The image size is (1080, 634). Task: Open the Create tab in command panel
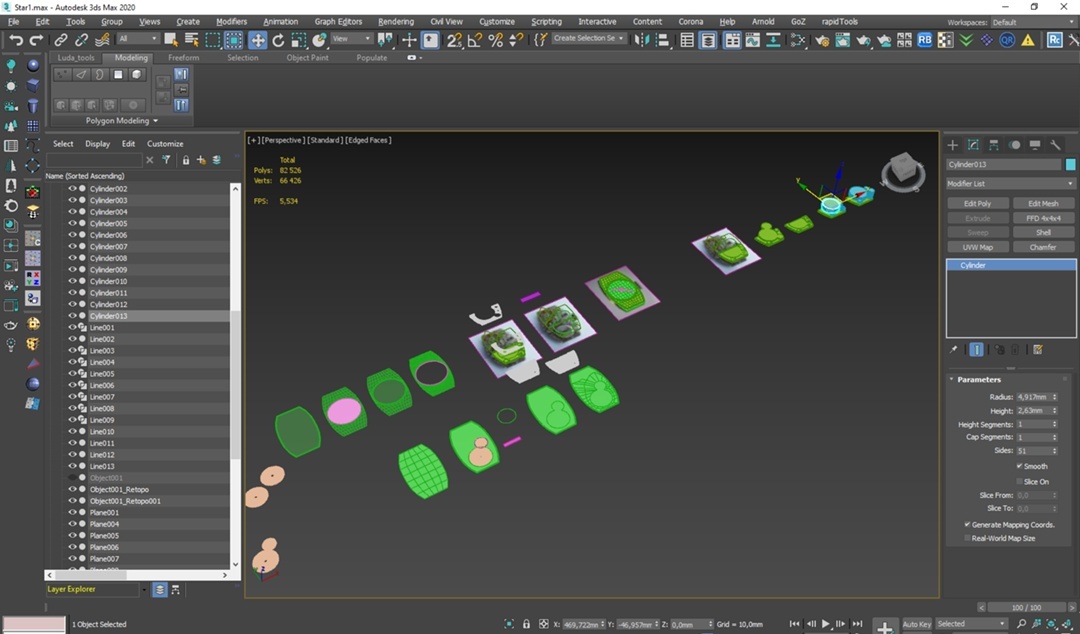pyautogui.click(x=953, y=145)
